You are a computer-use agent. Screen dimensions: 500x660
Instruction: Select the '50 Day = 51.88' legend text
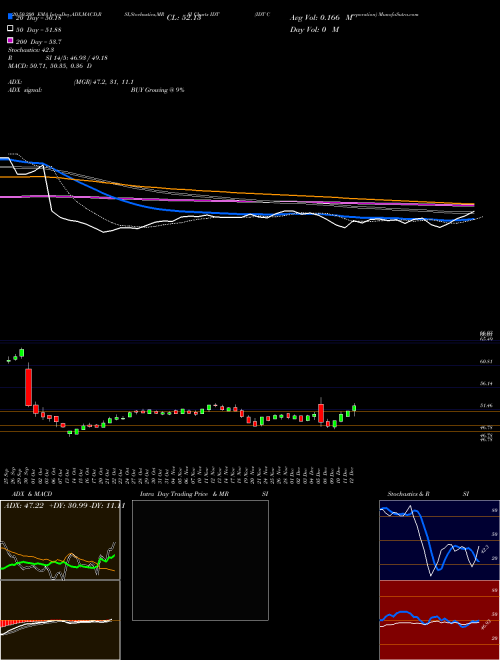pos(39,30)
